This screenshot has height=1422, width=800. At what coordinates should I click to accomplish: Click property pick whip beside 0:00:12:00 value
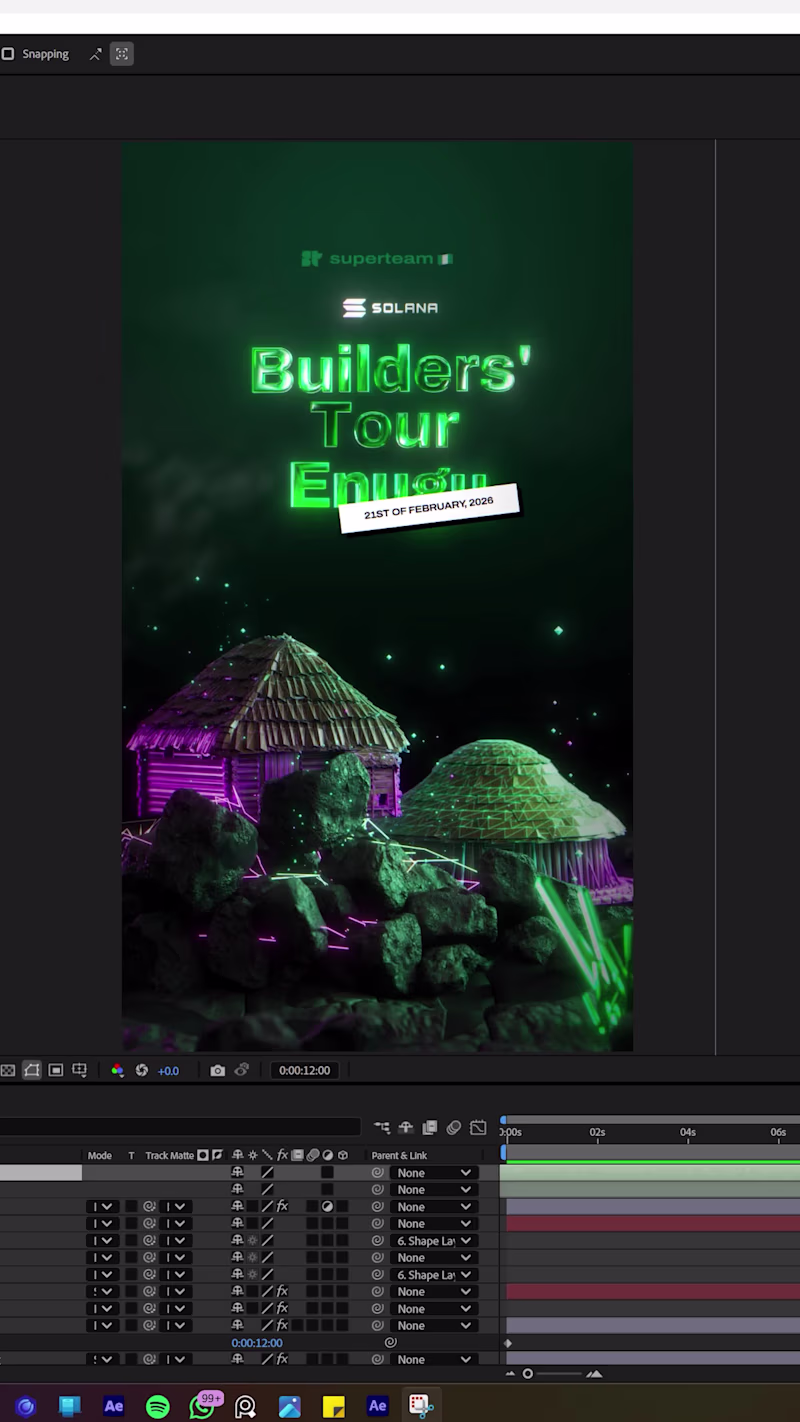coord(391,1343)
